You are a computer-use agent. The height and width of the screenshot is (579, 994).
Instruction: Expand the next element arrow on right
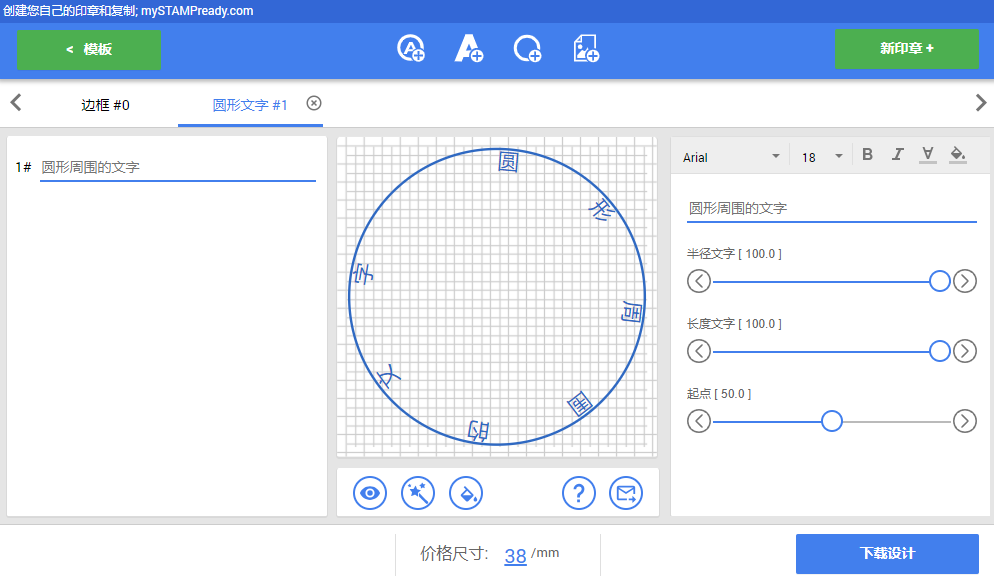pyautogui.click(x=980, y=102)
